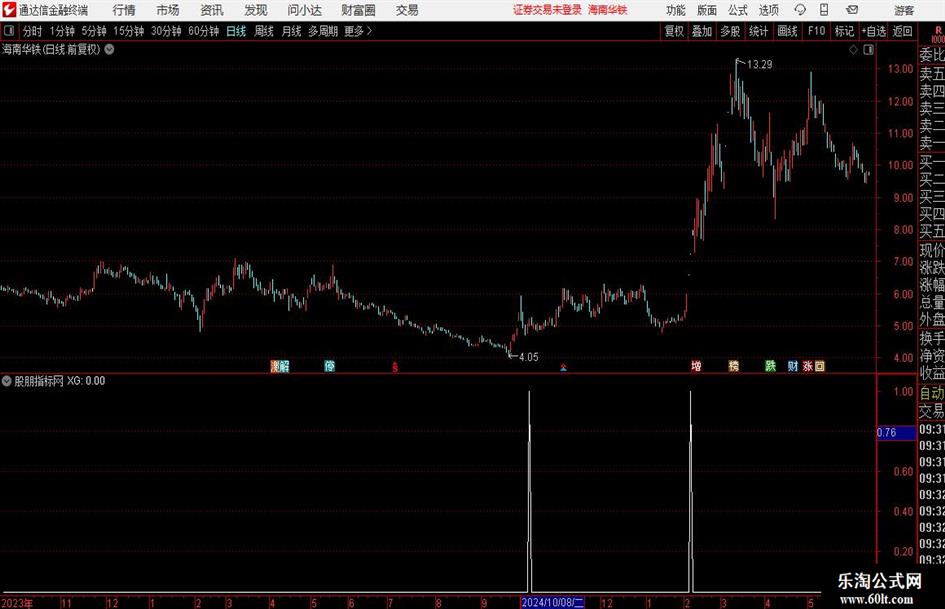Switch to the 1分钟 period

61,31
